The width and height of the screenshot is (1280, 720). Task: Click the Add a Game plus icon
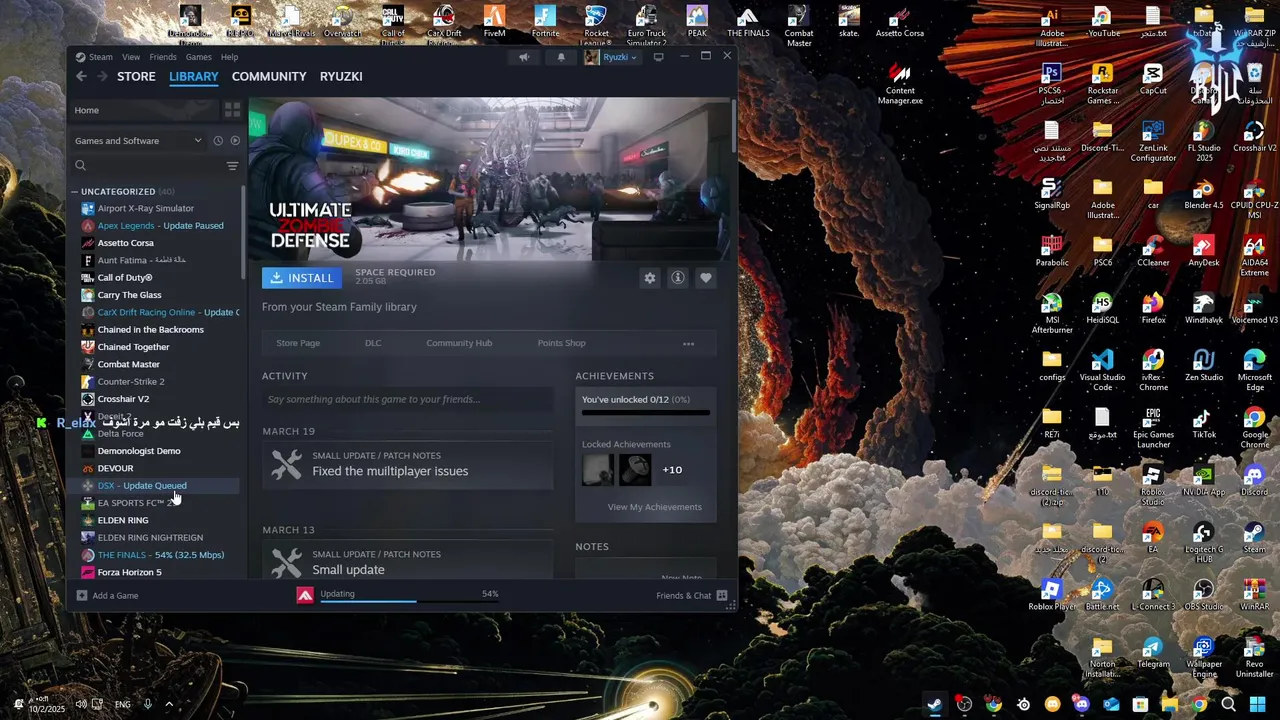coord(82,595)
